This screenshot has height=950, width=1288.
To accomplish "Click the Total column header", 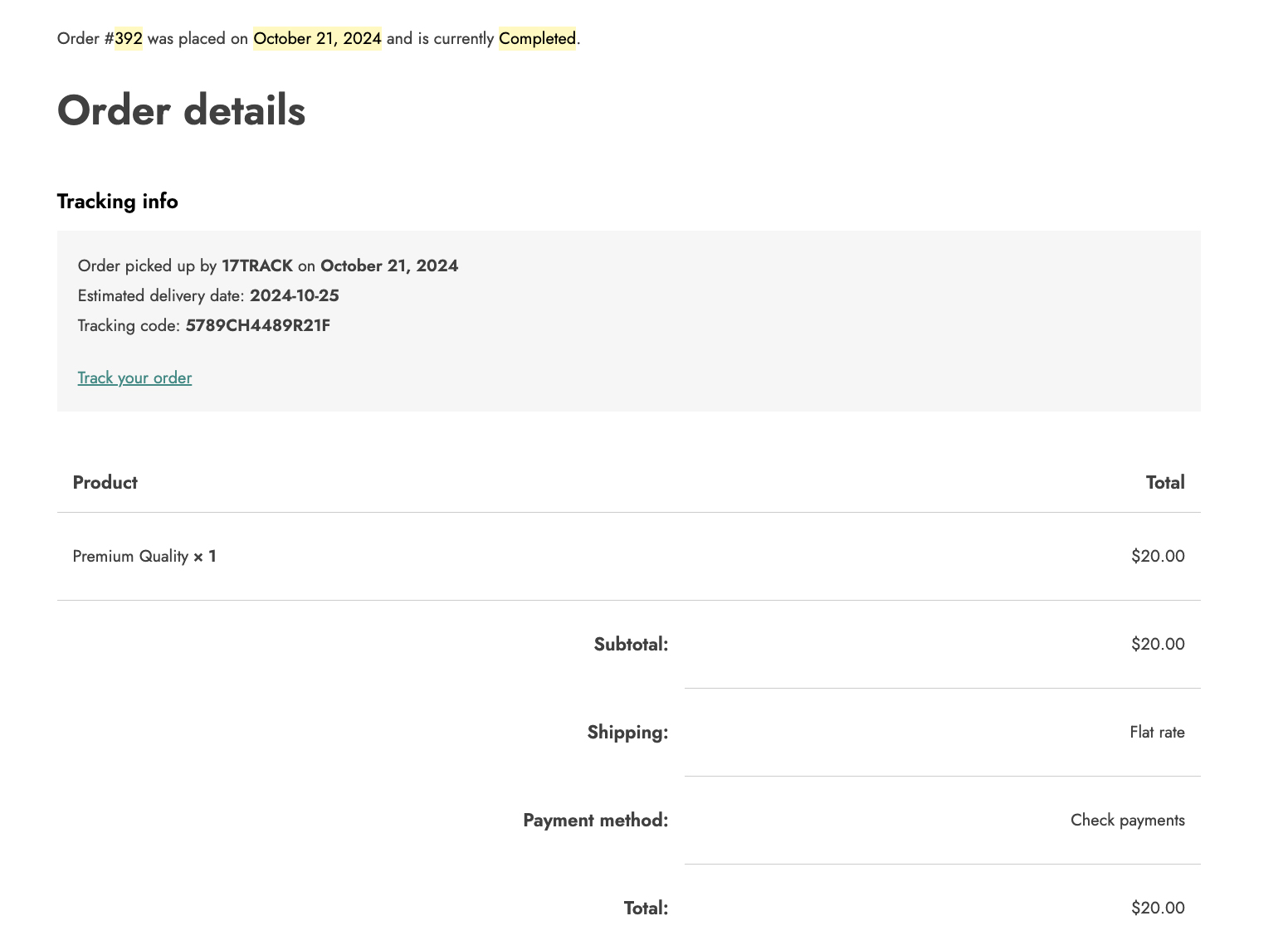I will point(1164,483).
